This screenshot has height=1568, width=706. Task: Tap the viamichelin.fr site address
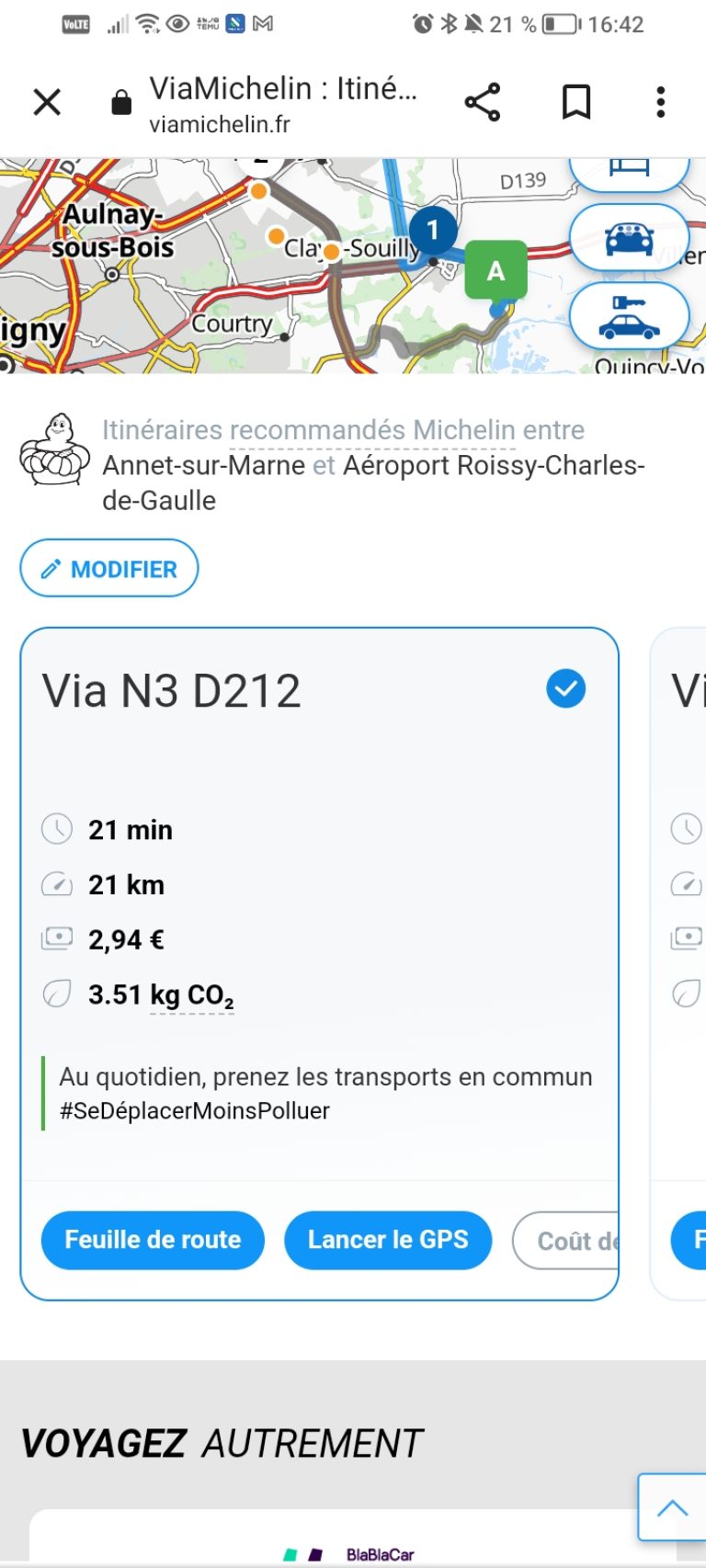point(220,124)
